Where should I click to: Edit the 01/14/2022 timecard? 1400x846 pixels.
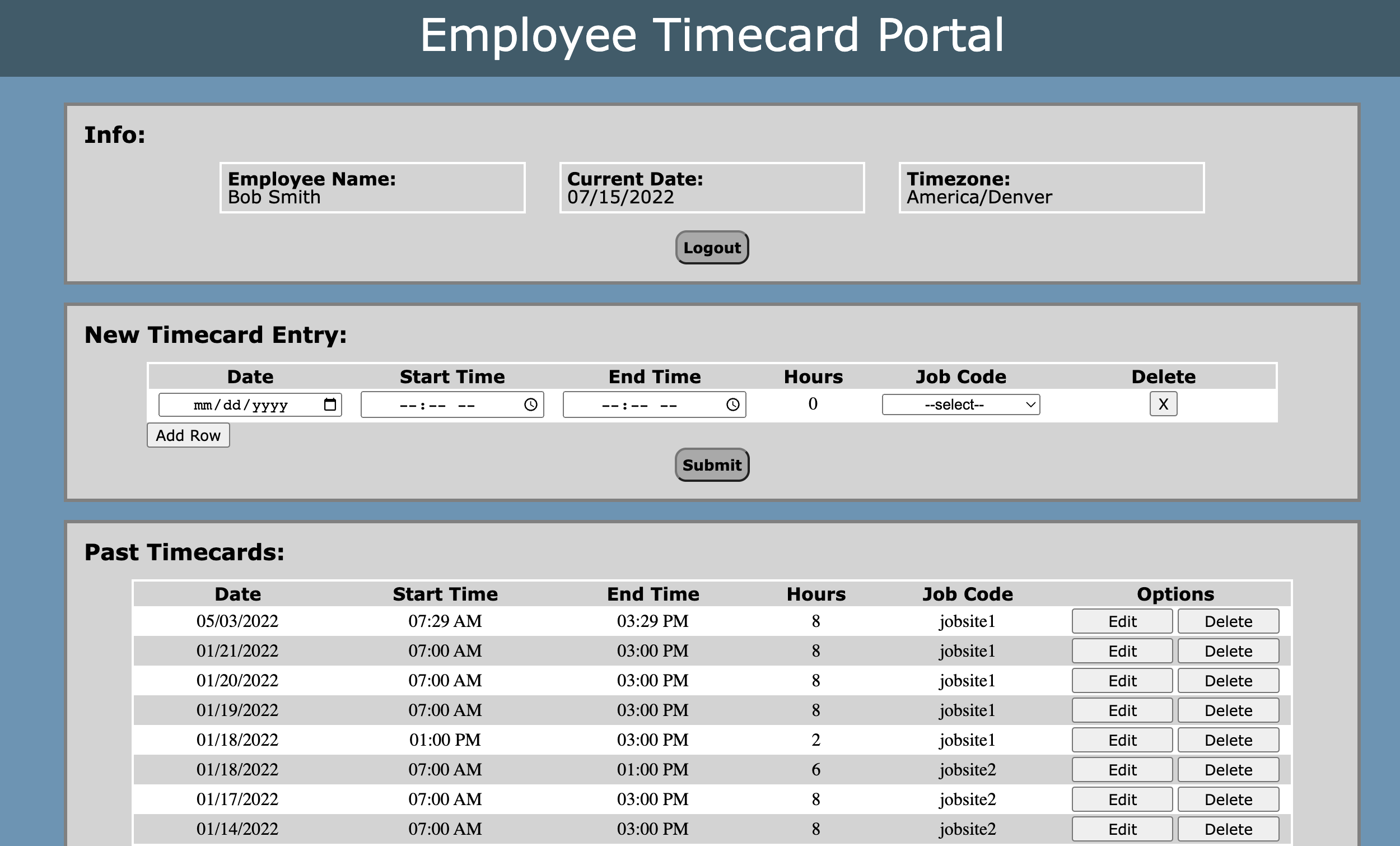click(x=1122, y=829)
